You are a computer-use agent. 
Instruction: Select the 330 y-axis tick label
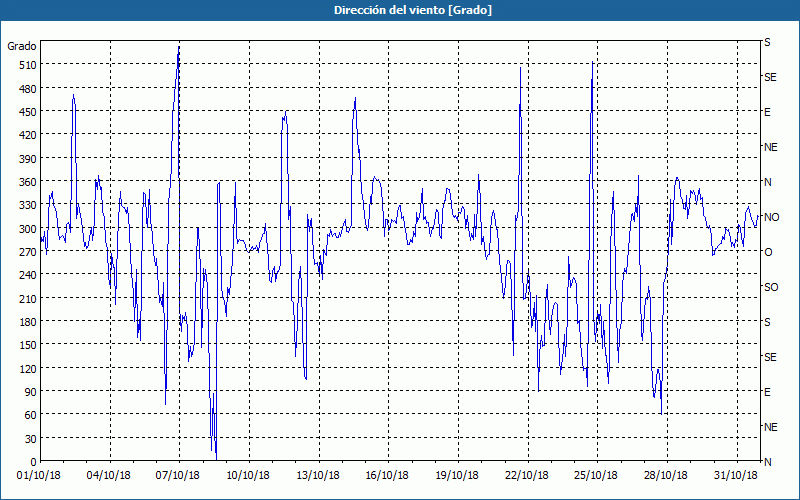click(x=27, y=205)
